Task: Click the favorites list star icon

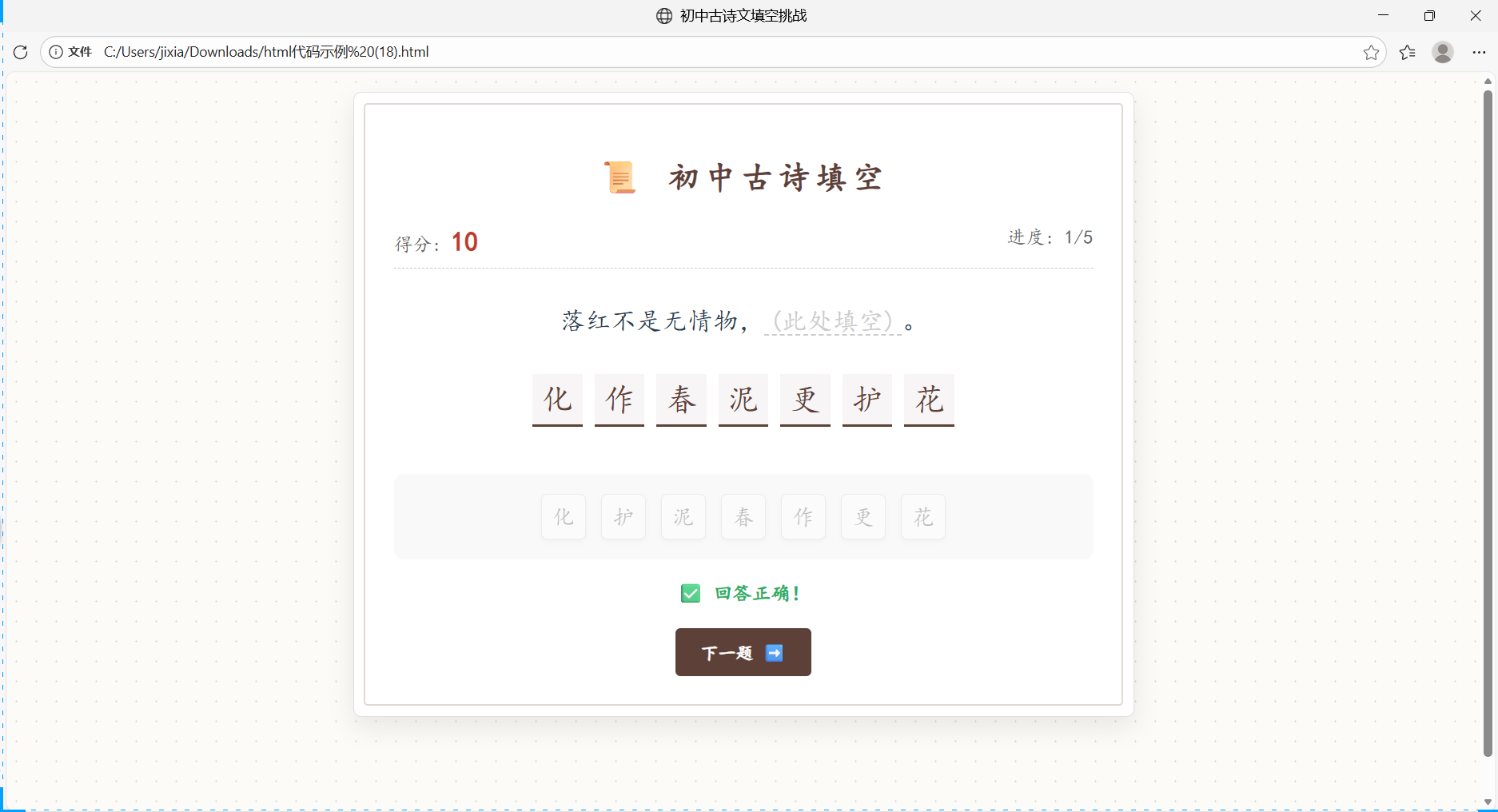Action: tap(1408, 52)
